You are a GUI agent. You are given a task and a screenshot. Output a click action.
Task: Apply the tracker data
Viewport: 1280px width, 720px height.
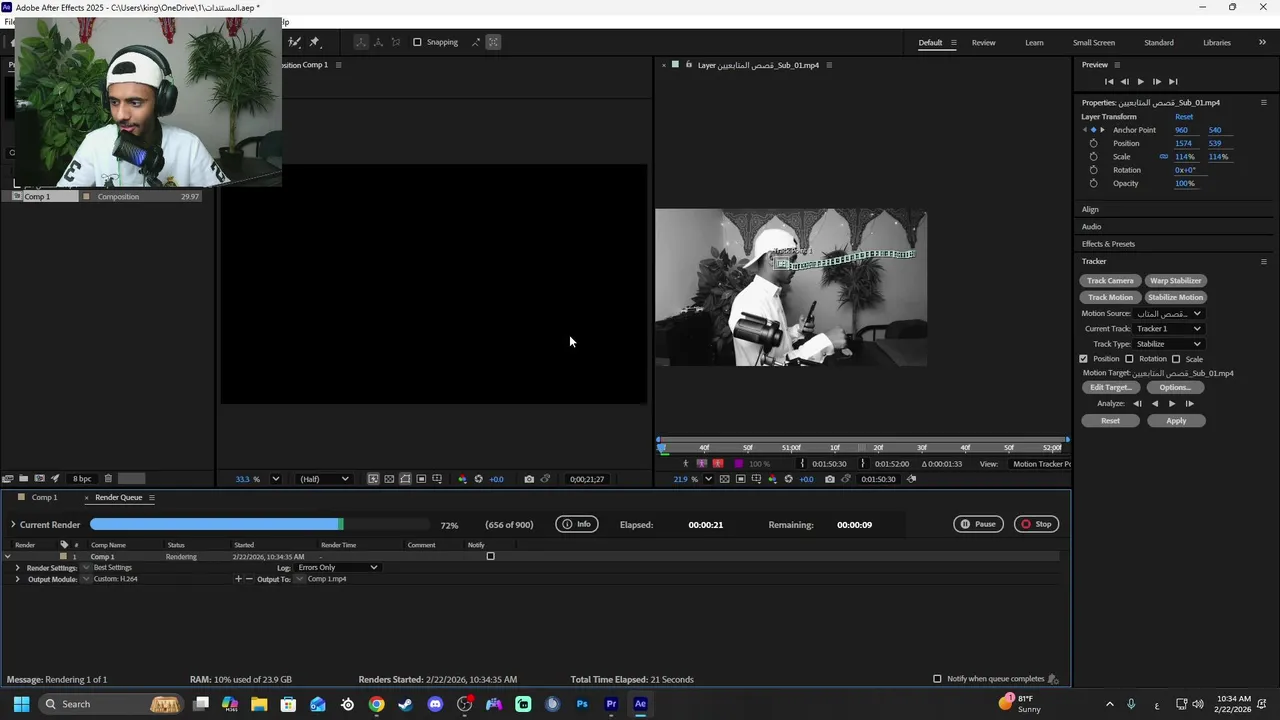pyautogui.click(x=1176, y=421)
